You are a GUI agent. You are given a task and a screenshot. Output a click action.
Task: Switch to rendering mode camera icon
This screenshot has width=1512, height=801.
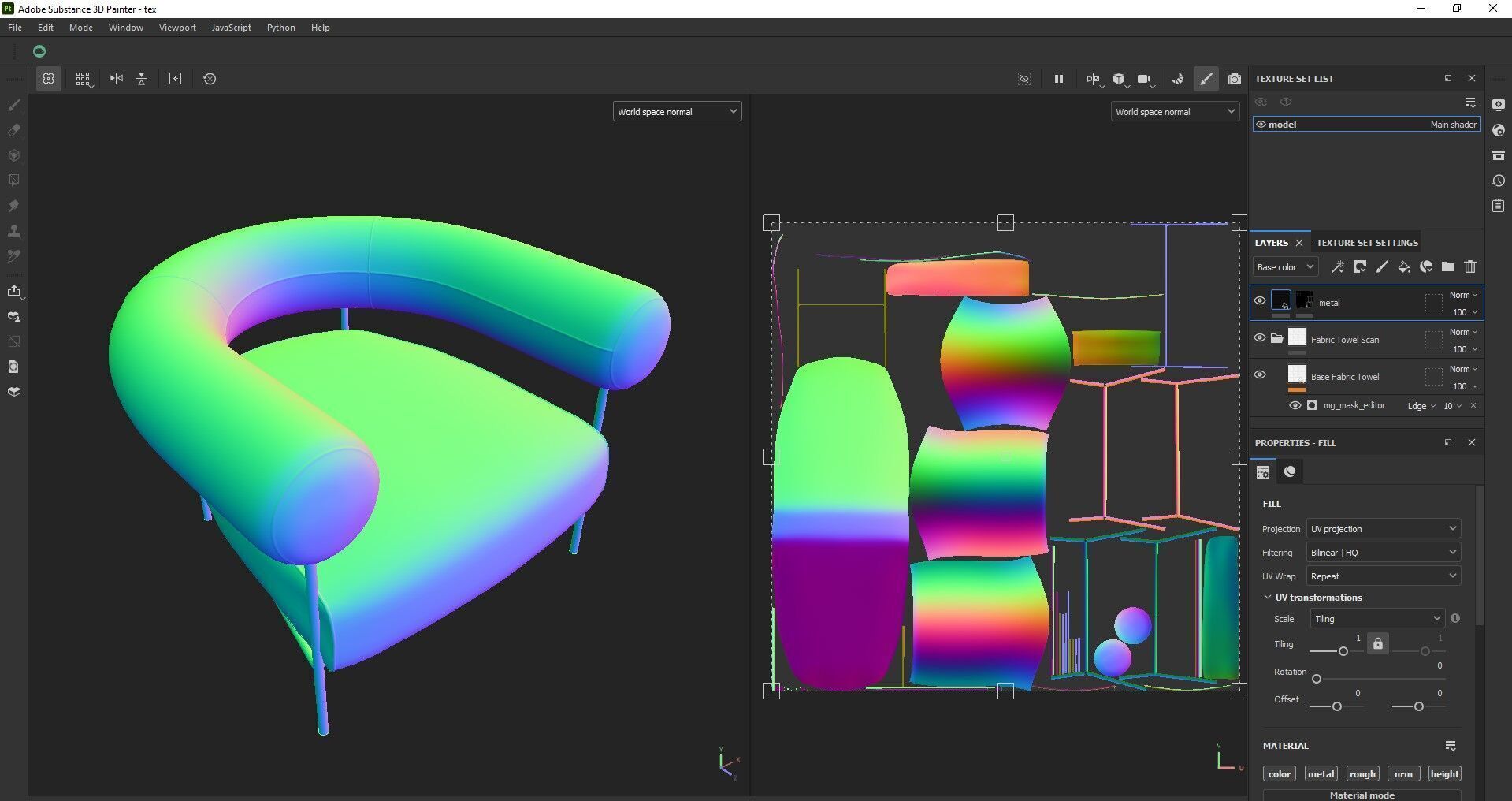[1235, 79]
